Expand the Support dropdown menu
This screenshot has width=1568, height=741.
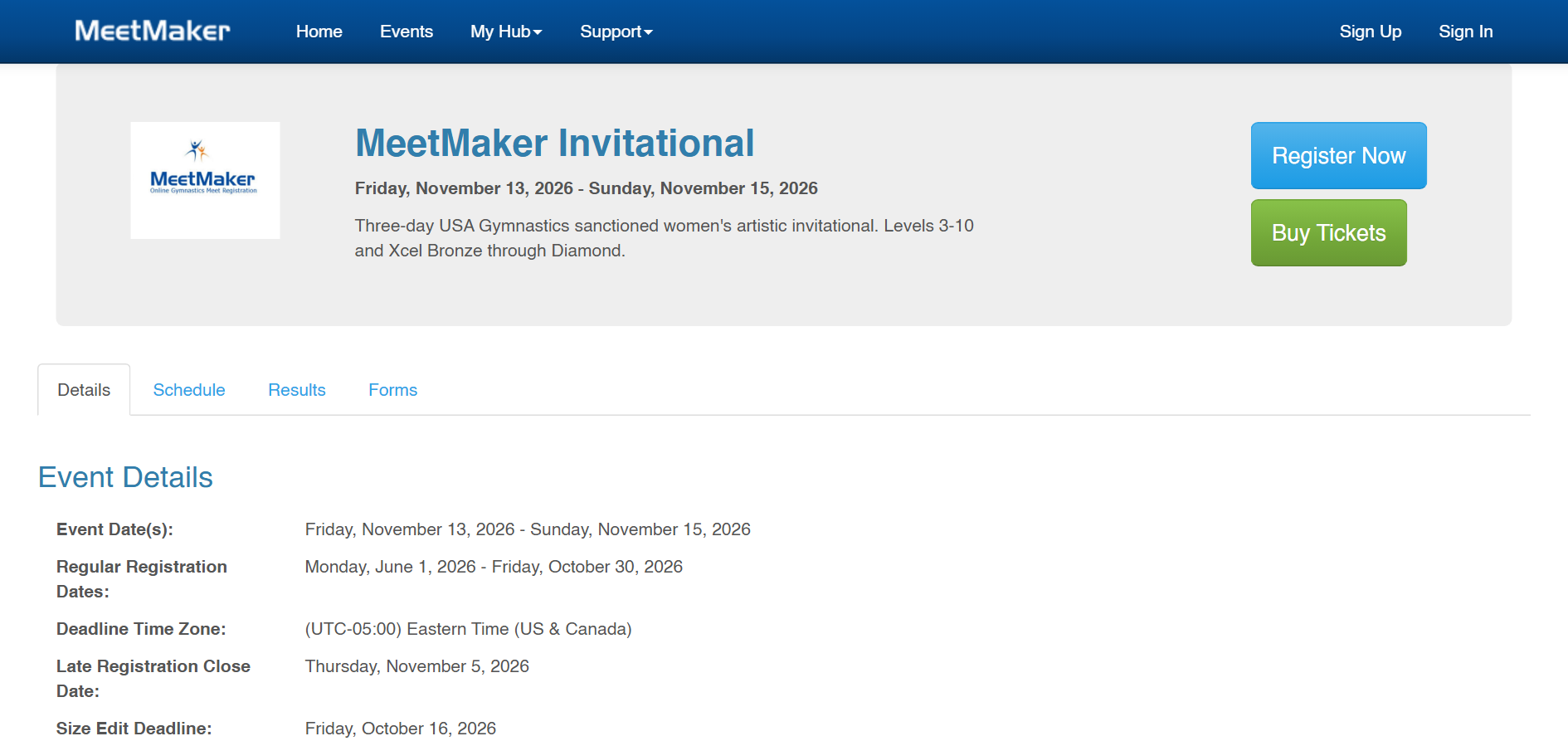tap(616, 32)
